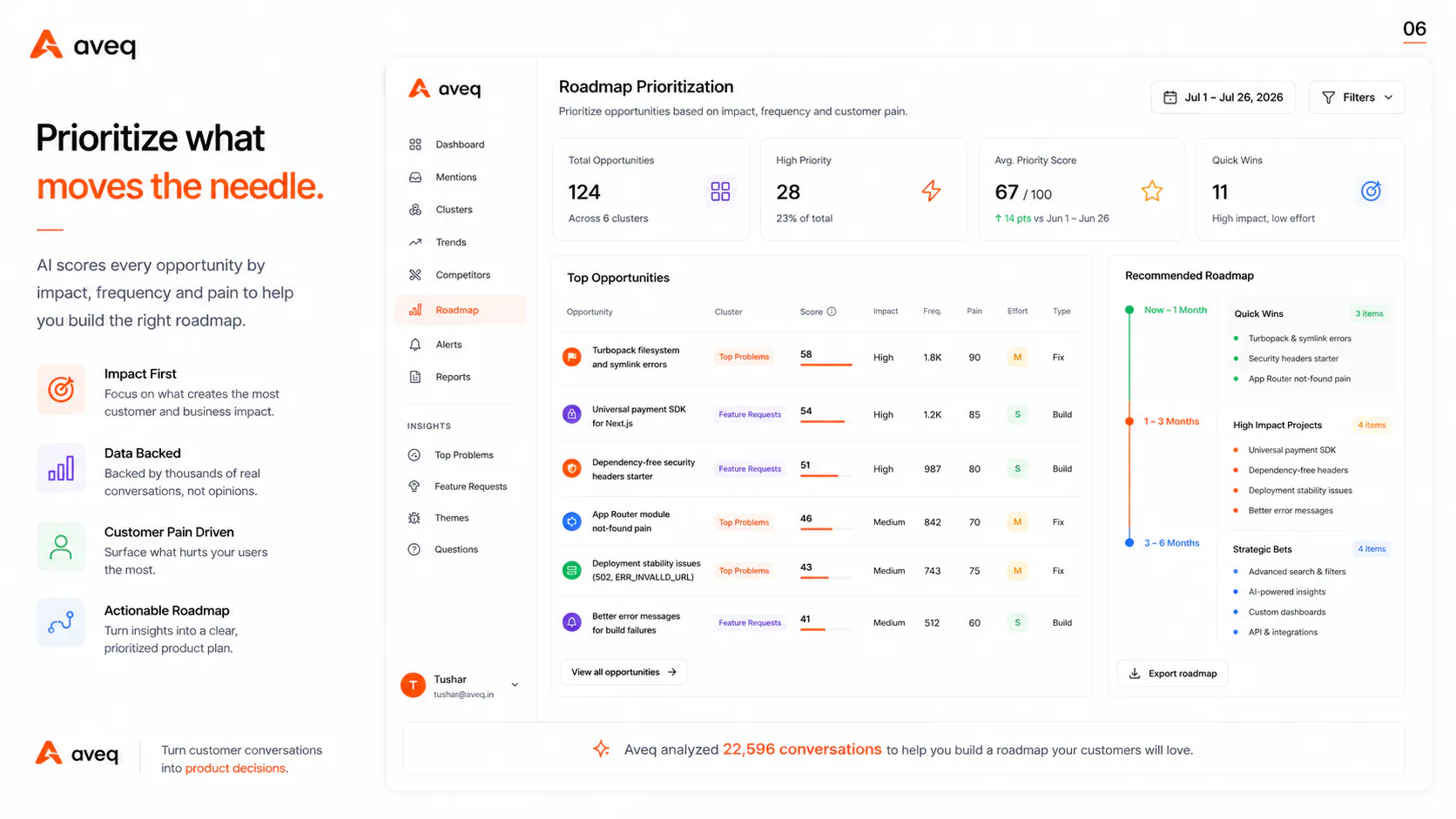Click View all opportunities button
This screenshot has height=819, width=1456.
coord(624,672)
